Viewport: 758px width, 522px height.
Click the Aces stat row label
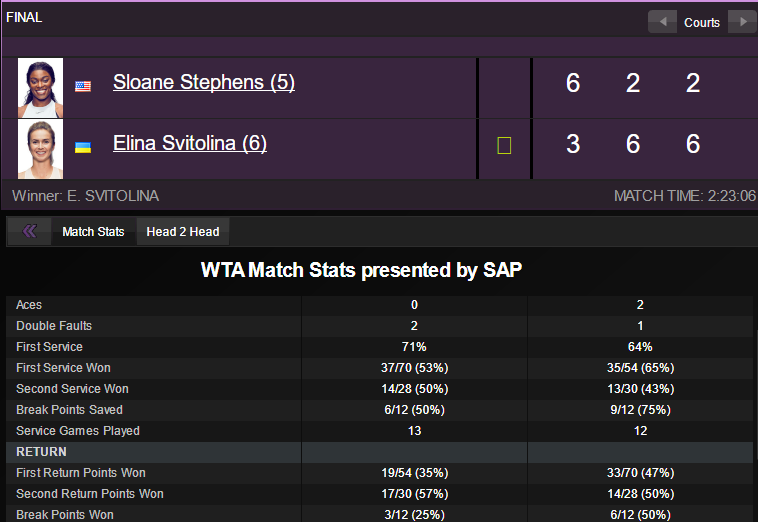click(x=29, y=305)
